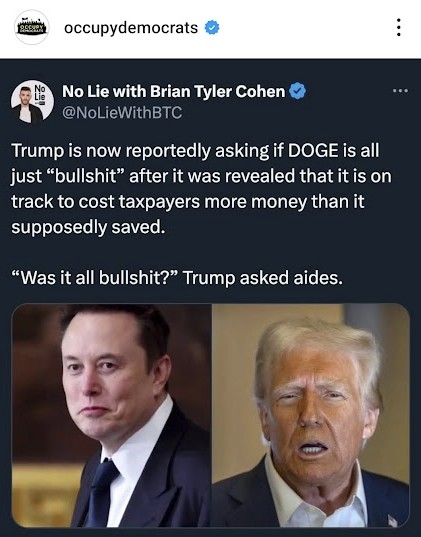The height and width of the screenshot is (537, 421).
Task: Click the word "taxpayers" in the tweet
Action: tap(159, 202)
